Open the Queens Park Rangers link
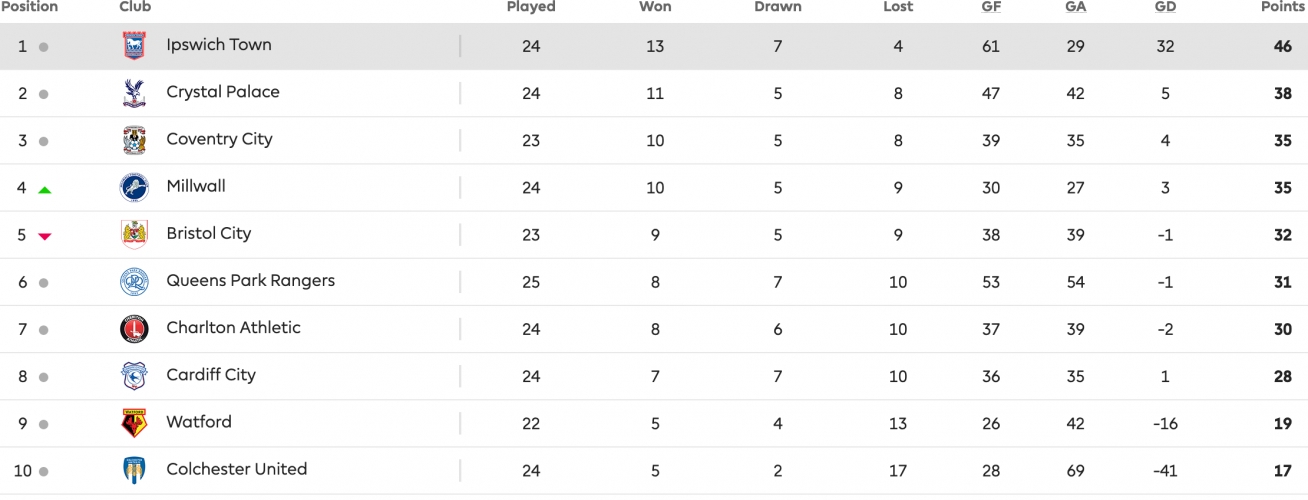The width and height of the screenshot is (1308, 500). (x=251, y=281)
